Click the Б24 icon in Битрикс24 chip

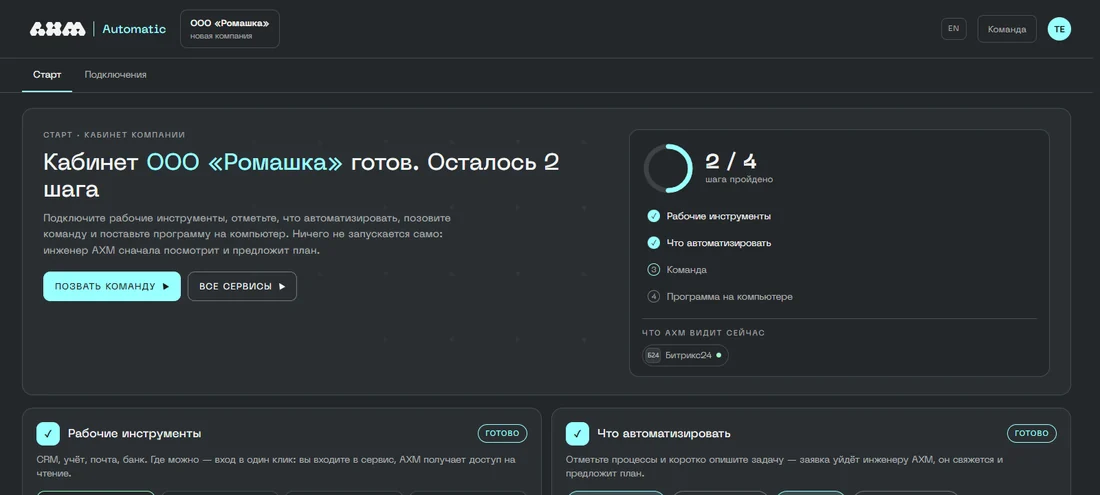point(653,355)
